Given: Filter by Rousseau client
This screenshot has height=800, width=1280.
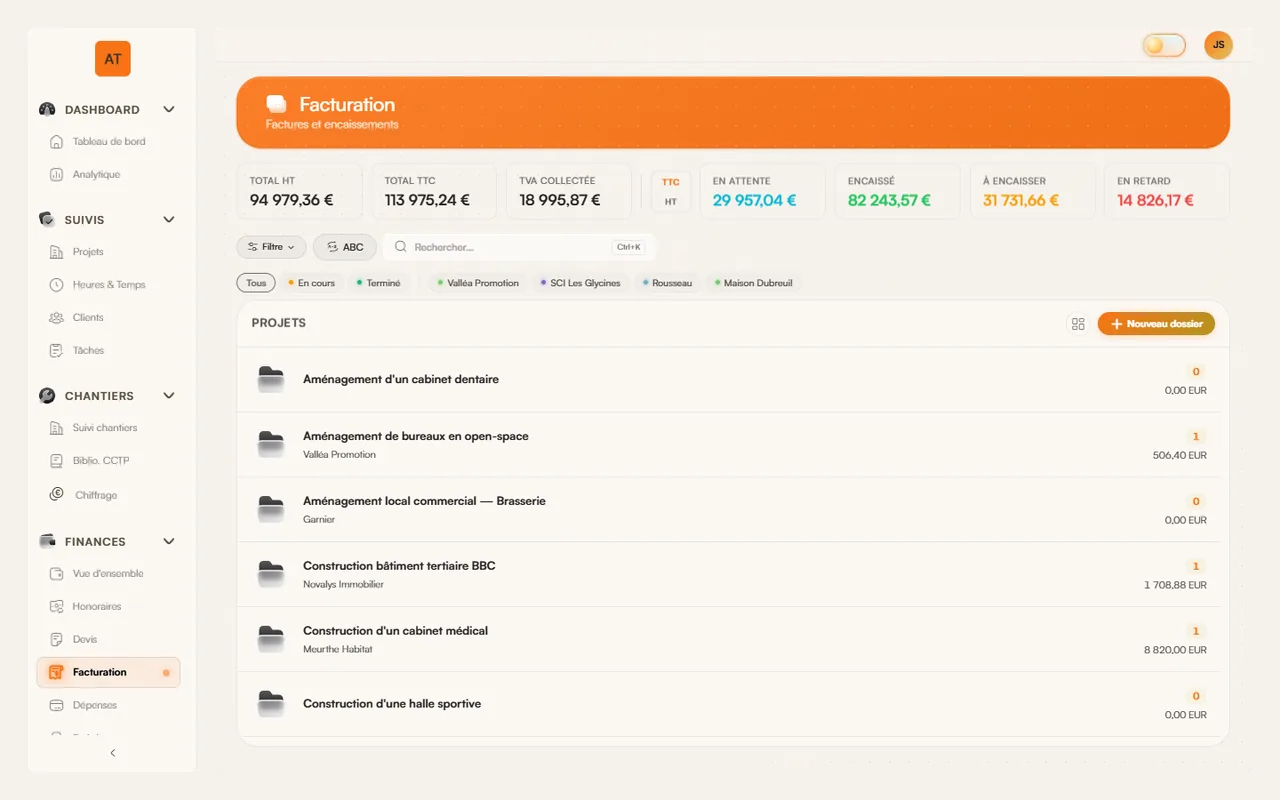Looking at the screenshot, I should click(x=667, y=283).
